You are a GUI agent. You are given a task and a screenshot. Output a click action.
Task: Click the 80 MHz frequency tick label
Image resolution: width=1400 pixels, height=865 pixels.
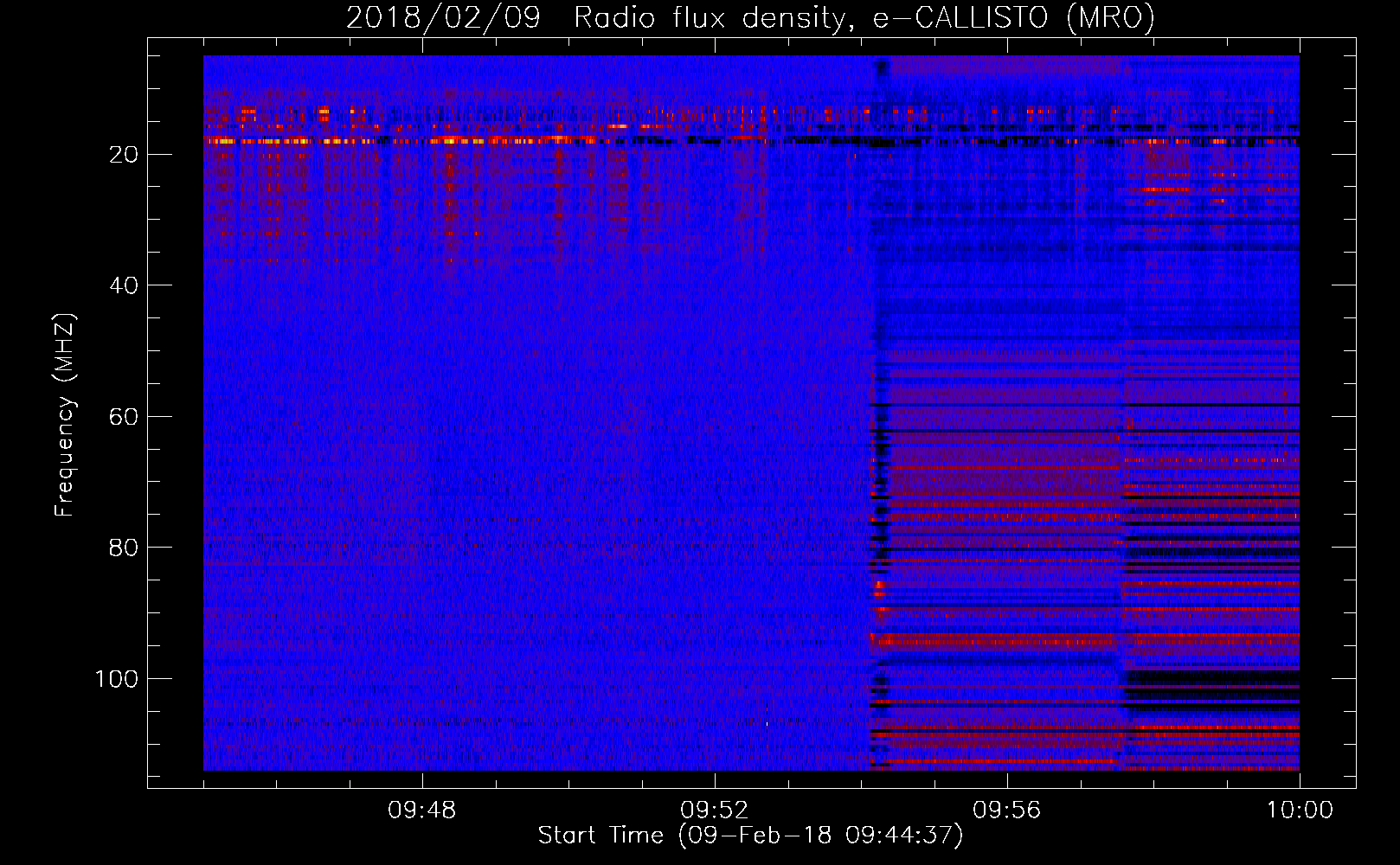[124, 548]
